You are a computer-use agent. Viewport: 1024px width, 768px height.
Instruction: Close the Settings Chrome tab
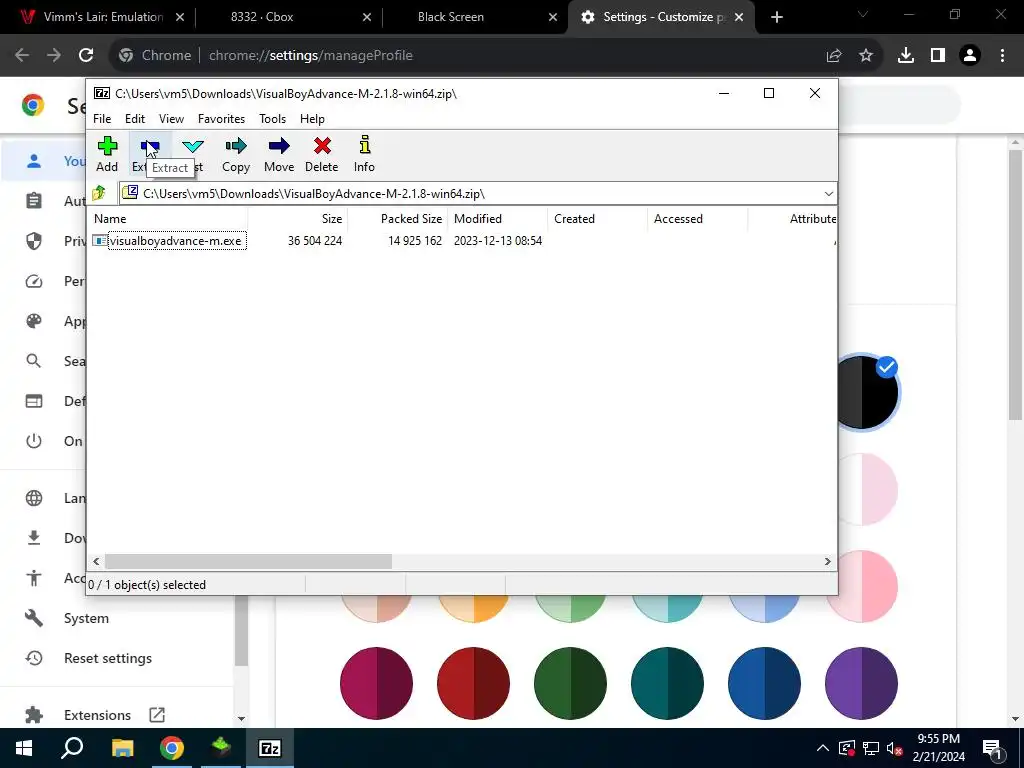(739, 17)
